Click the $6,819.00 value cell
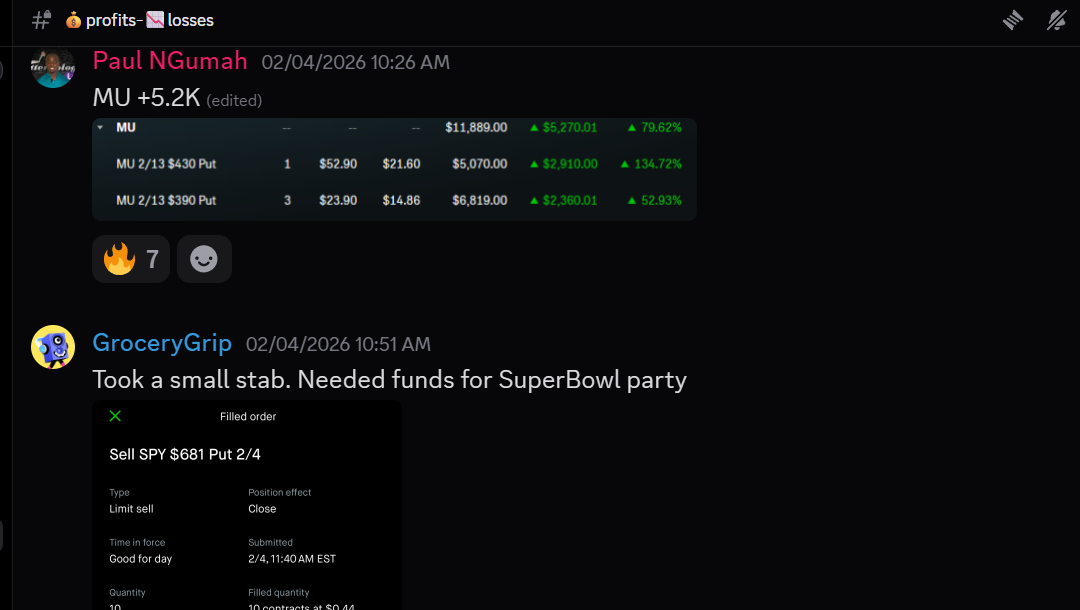 click(479, 200)
